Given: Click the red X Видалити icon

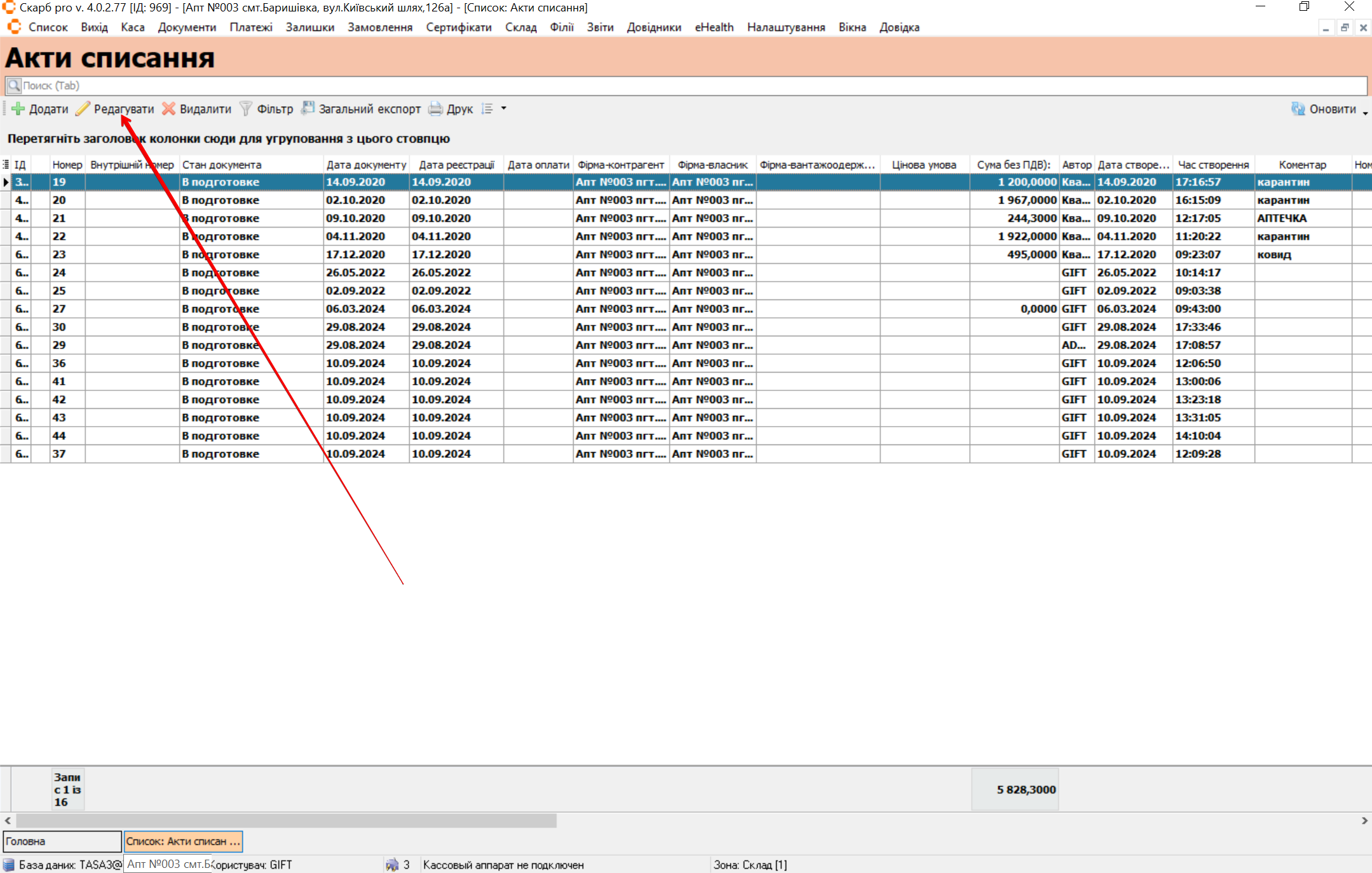Looking at the screenshot, I should click(168, 109).
